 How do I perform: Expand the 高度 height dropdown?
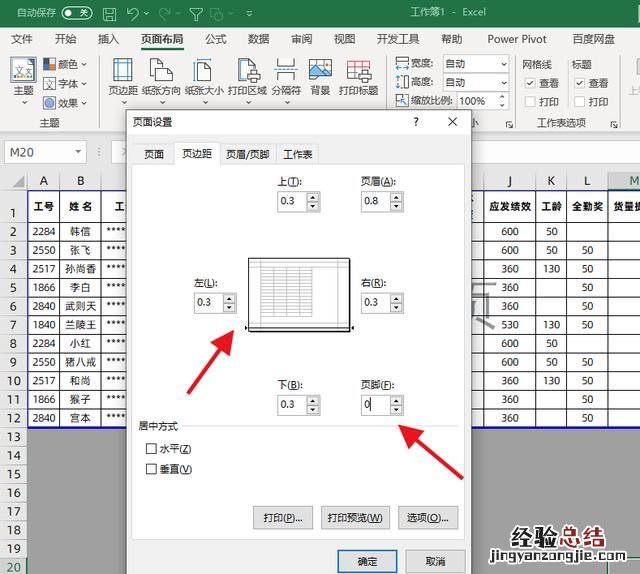(x=503, y=82)
